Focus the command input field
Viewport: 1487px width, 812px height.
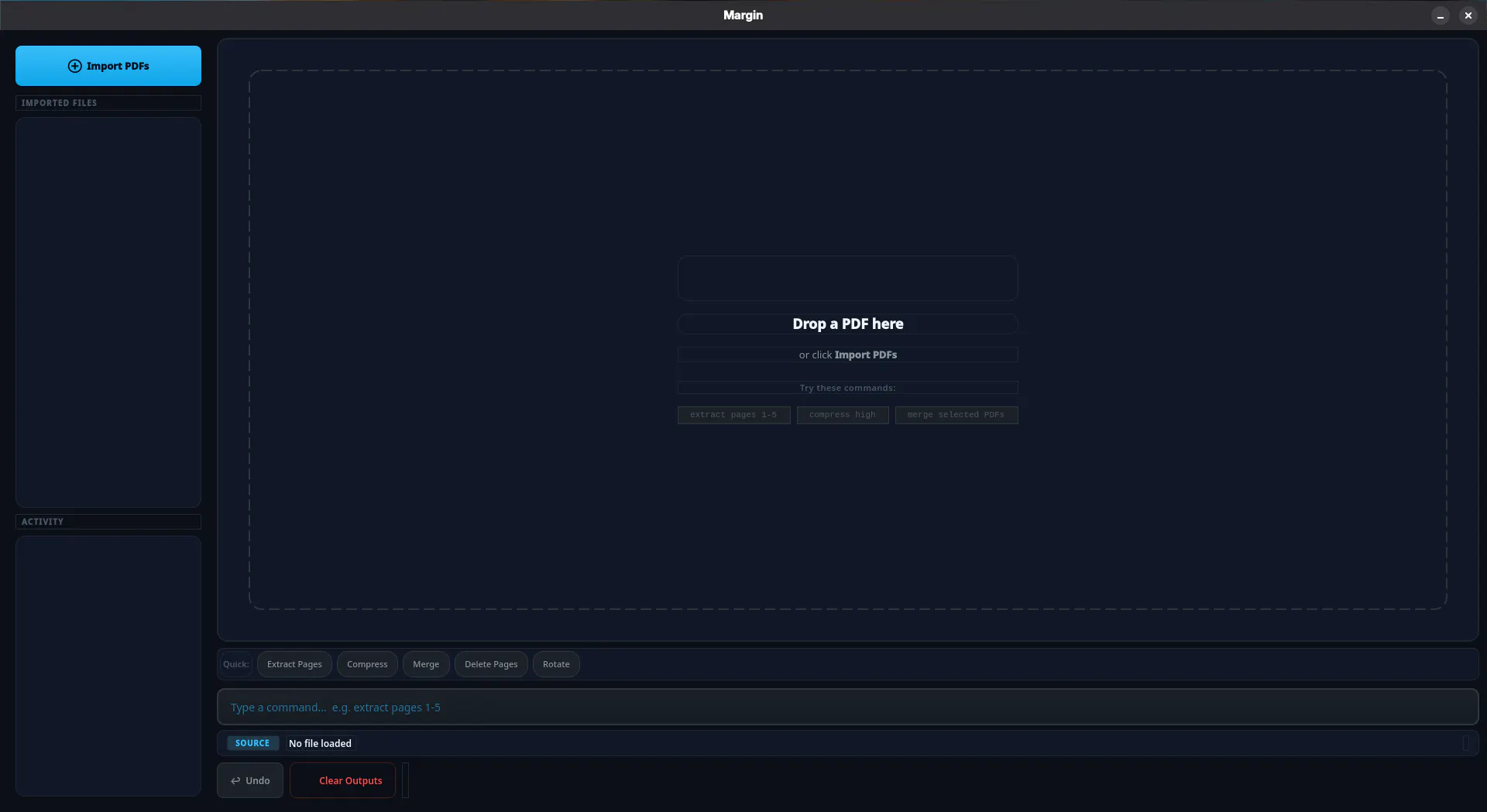point(848,707)
